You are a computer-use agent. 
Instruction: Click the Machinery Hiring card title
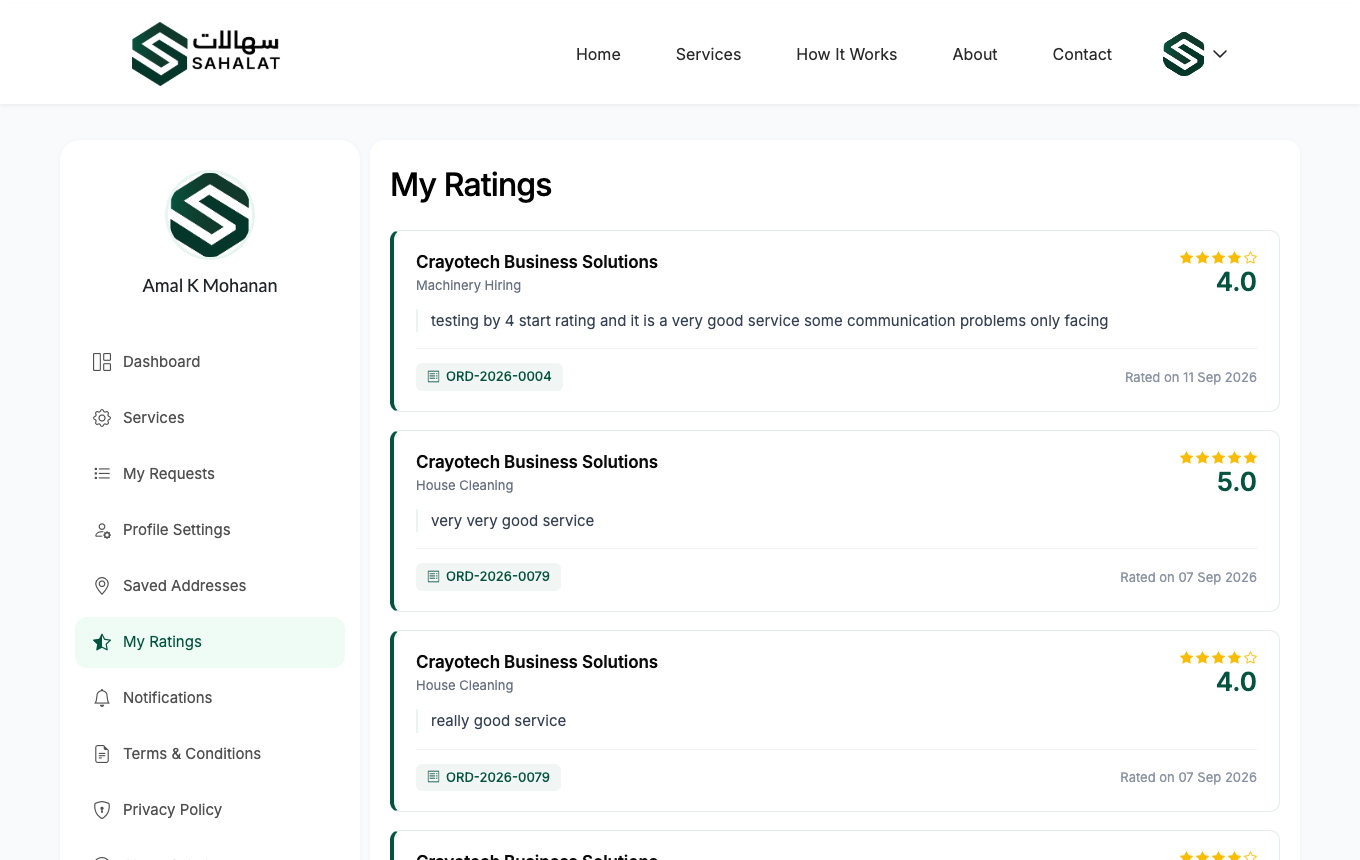click(537, 262)
